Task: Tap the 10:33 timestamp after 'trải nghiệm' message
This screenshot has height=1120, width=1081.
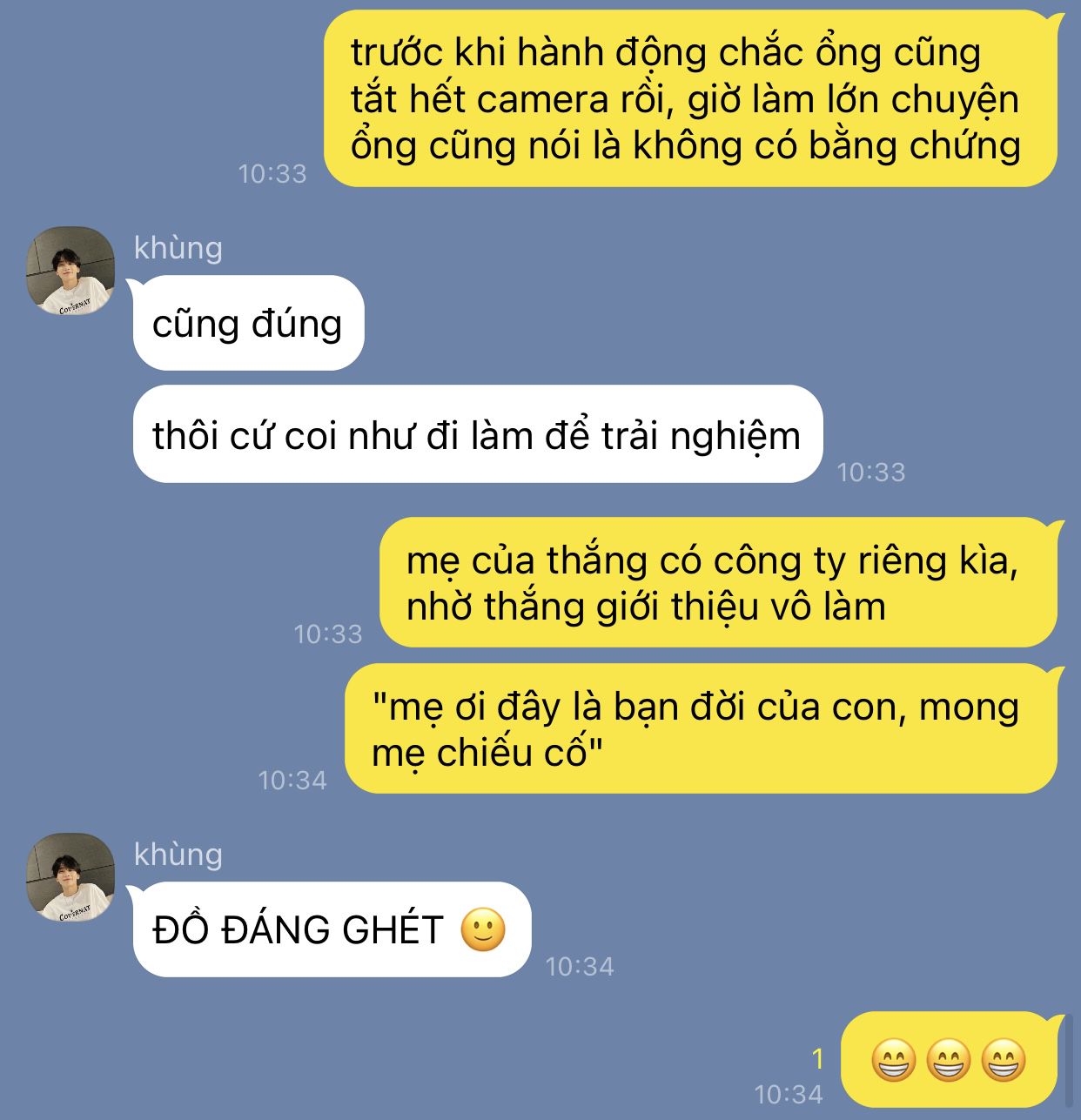Action: pyautogui.click(x=871, y=472)
